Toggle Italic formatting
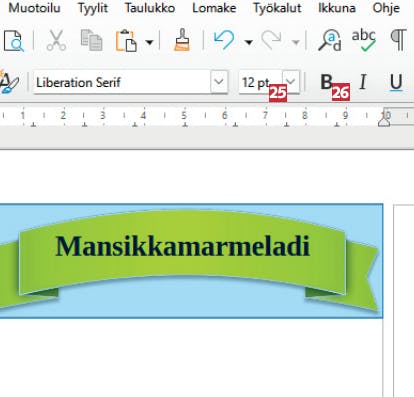Screen dimensions: 414x397 363,82
